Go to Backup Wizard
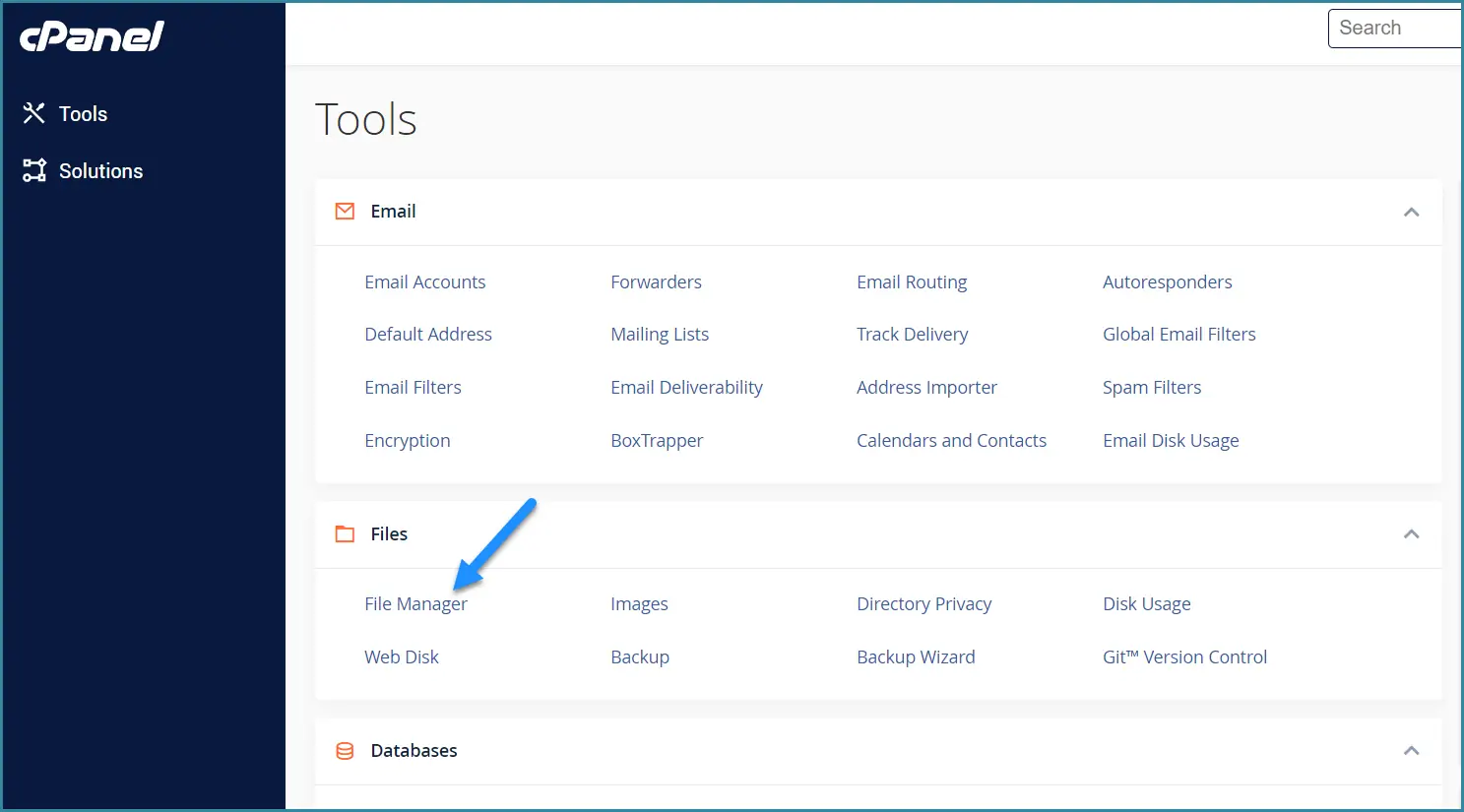 tap(916, 657)
